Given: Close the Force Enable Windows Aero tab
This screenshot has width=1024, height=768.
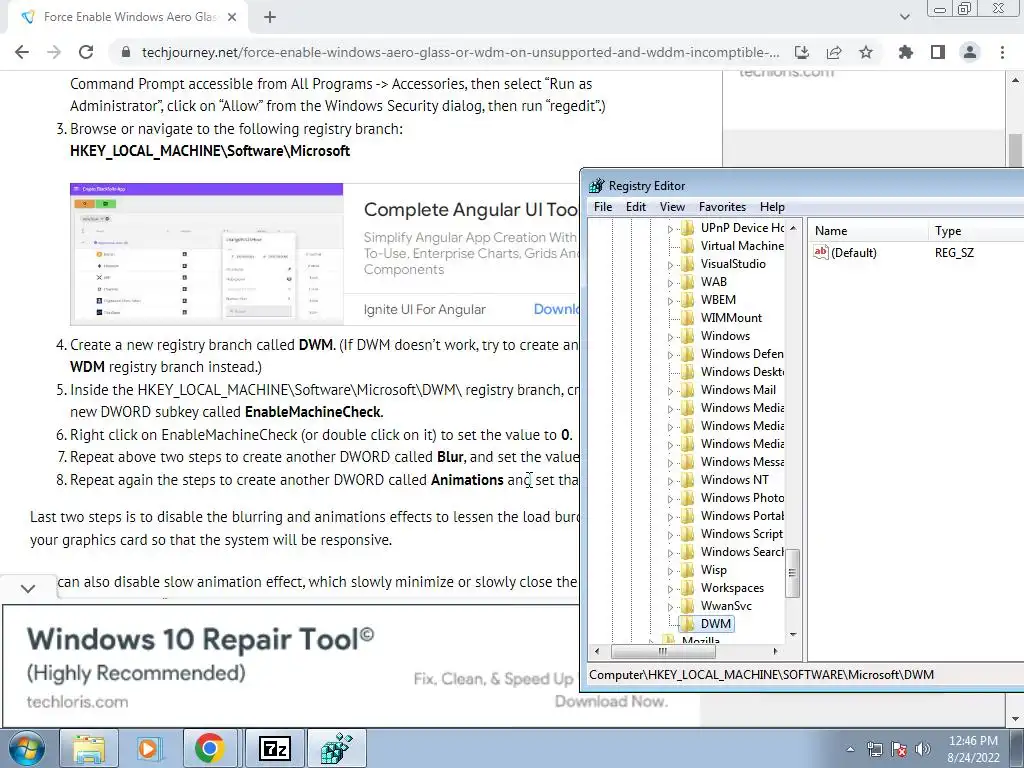Looking at the screenshot, I should click(232, 18).
